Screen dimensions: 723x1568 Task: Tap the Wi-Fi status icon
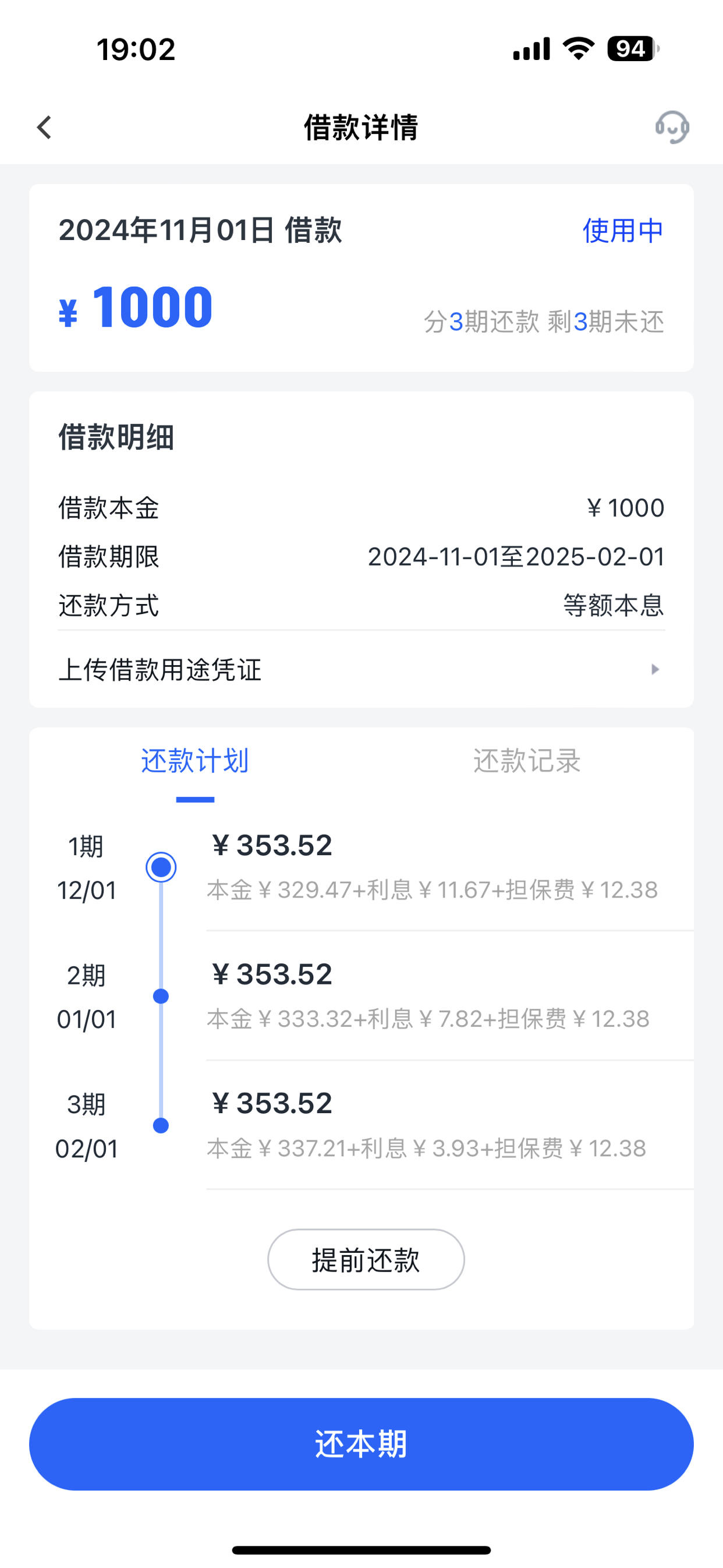point(579,49)
